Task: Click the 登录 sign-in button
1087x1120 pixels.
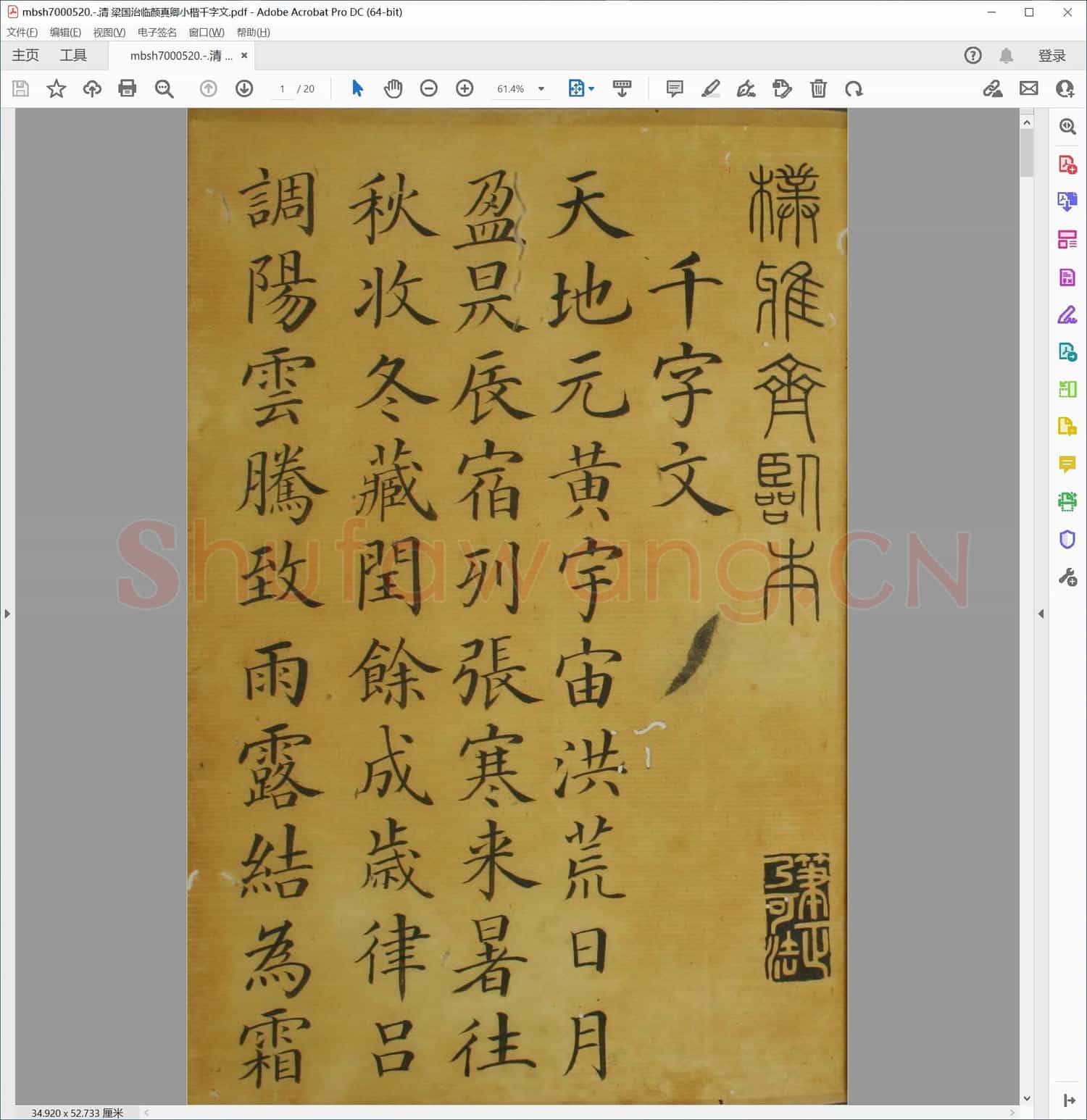Action: point(1053,55)
